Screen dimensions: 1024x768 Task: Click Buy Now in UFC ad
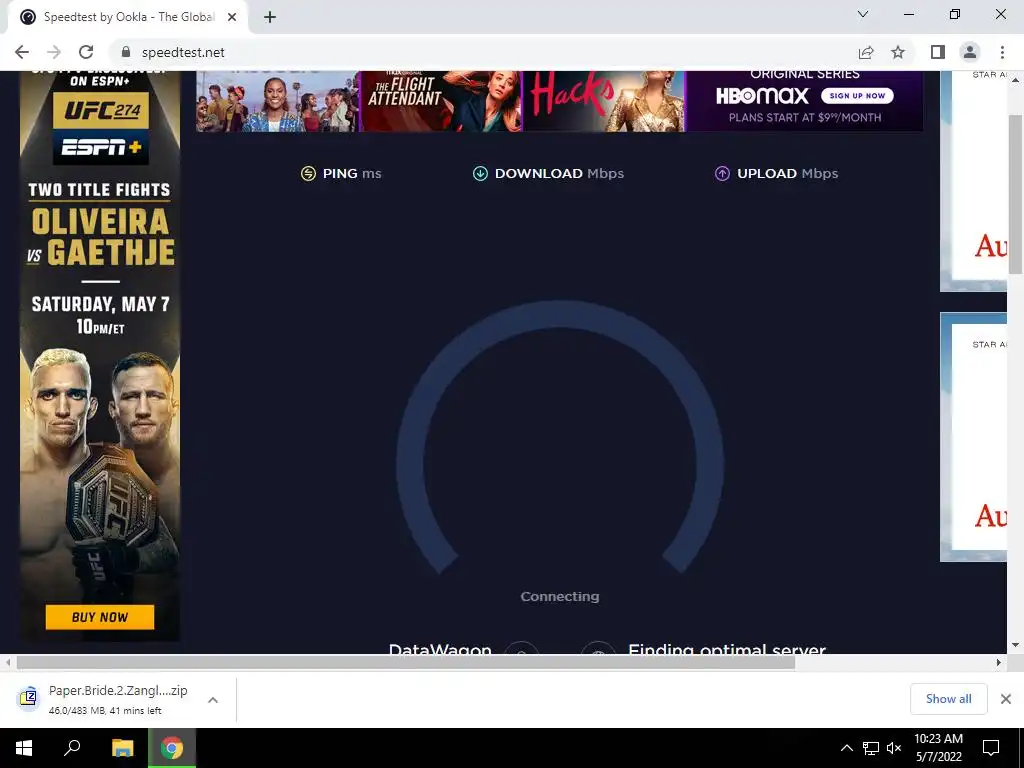coord(100,617)
